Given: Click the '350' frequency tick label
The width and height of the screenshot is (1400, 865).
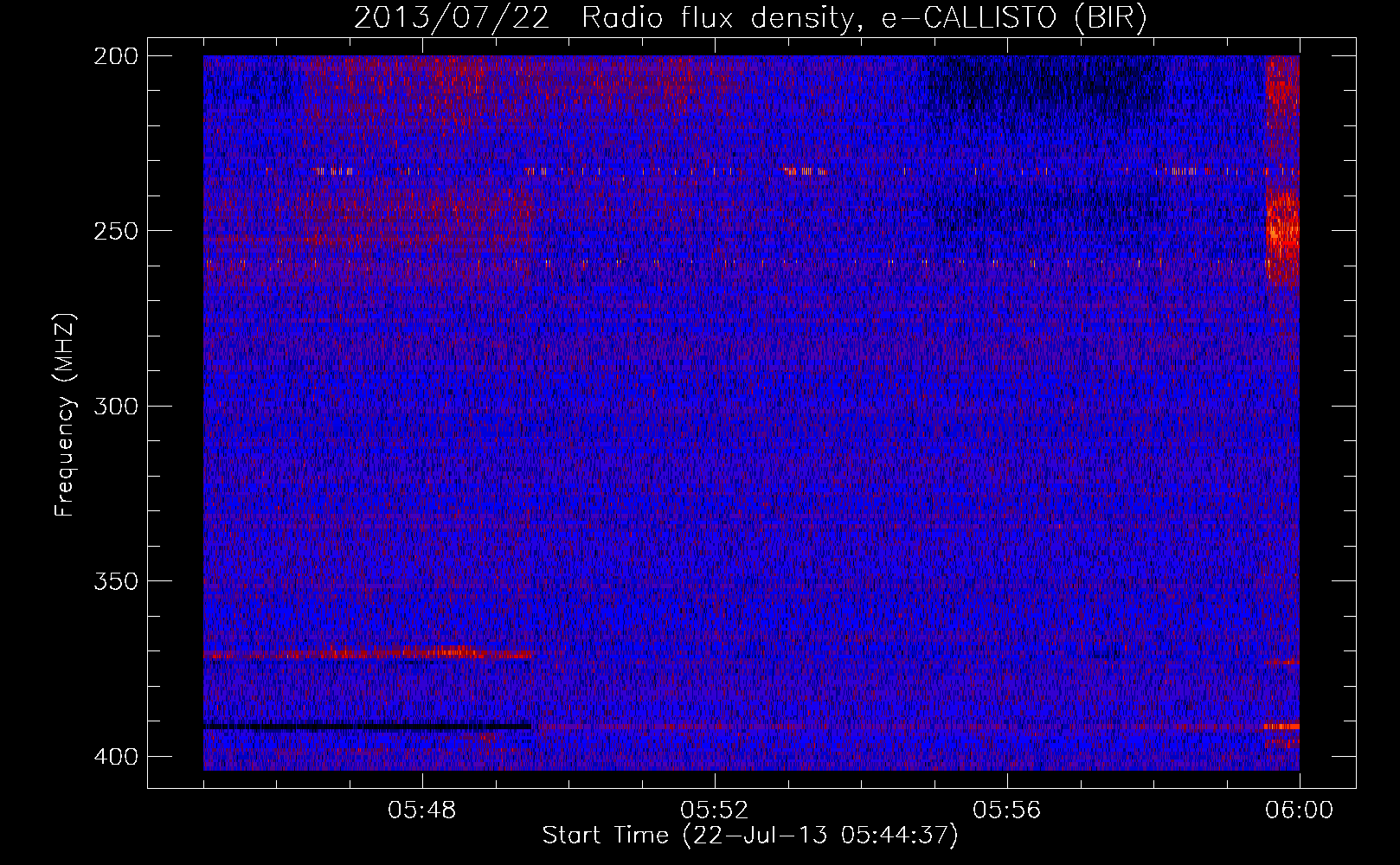Looking at the screenshot, I should tap(115, 581).
